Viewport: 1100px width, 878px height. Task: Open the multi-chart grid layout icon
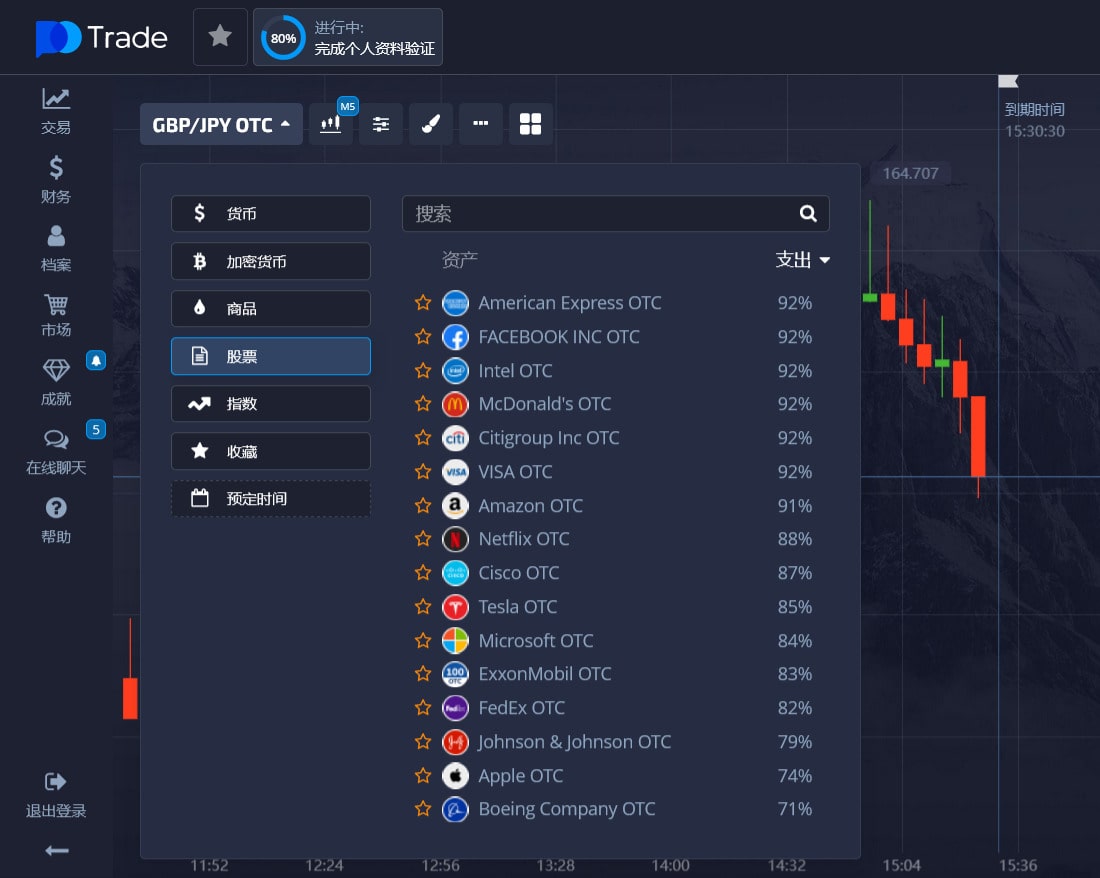tap(530, 124)
